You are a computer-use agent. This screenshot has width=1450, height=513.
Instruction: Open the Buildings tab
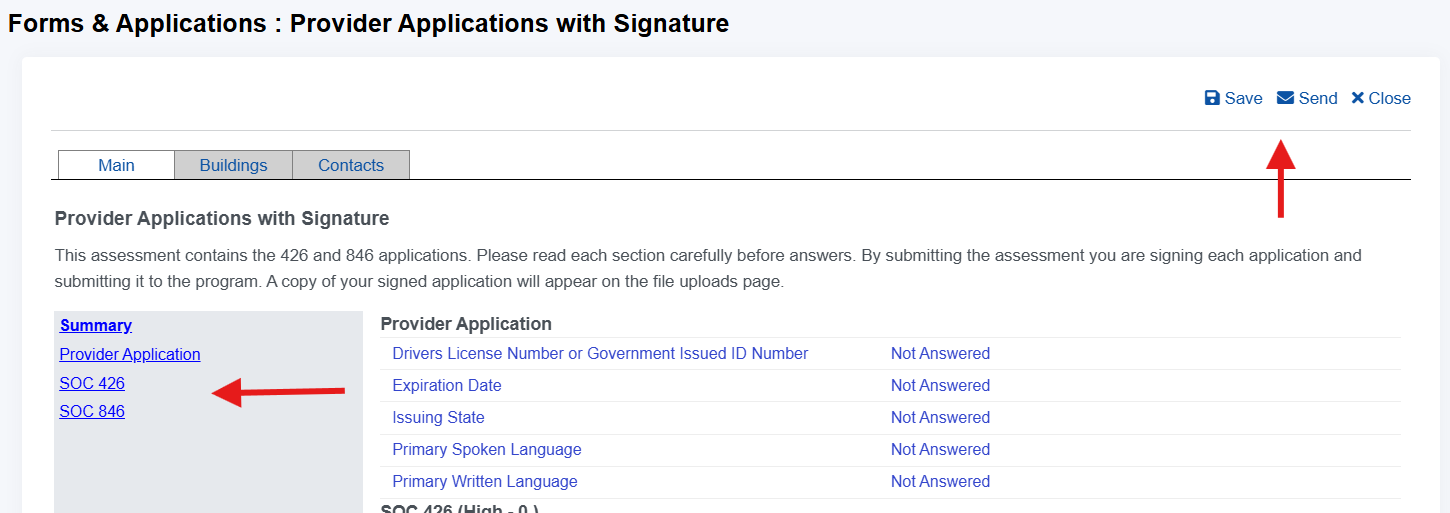click(x=233, y=165)
